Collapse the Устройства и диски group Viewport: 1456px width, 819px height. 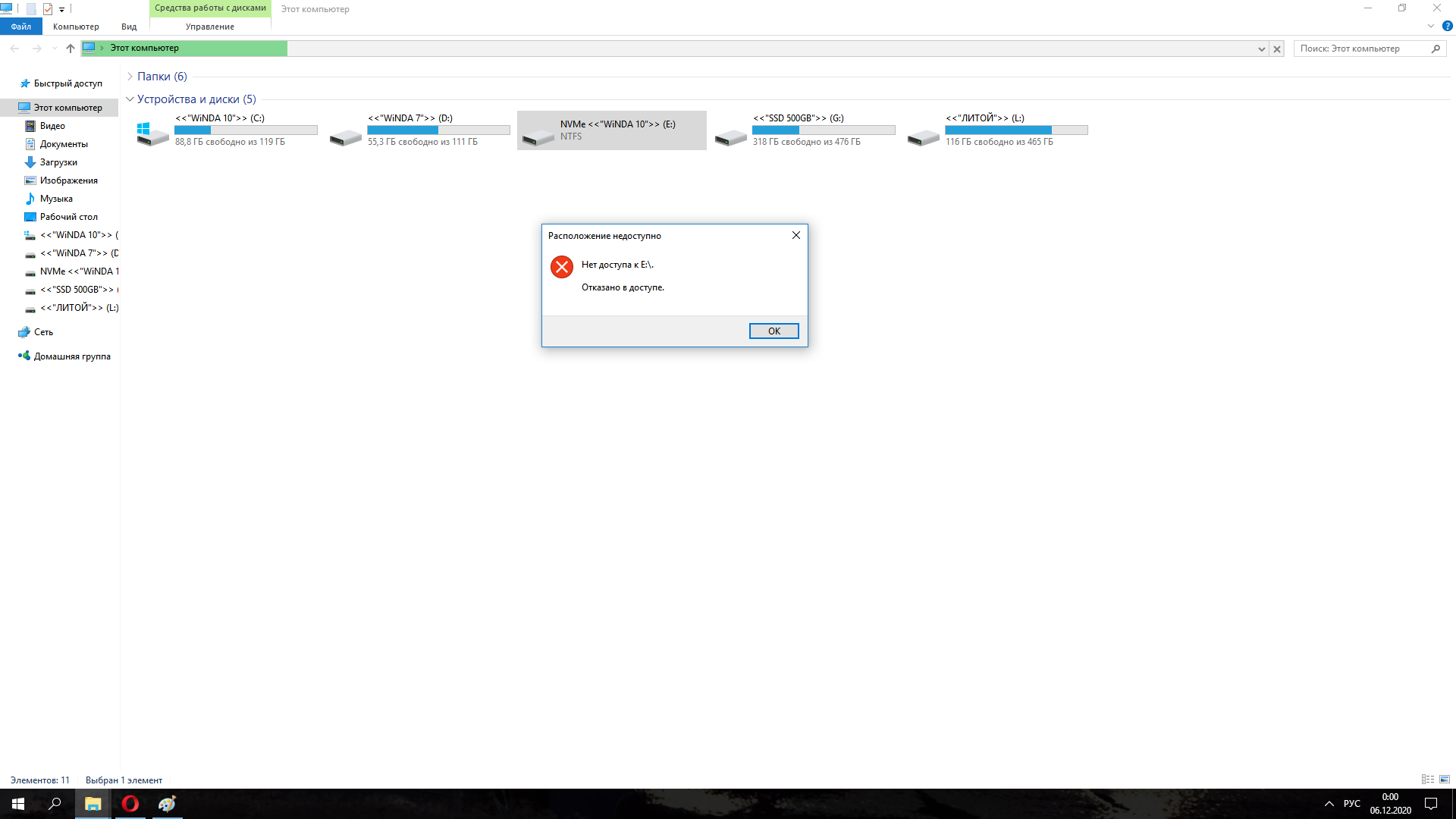coord(130,99)
